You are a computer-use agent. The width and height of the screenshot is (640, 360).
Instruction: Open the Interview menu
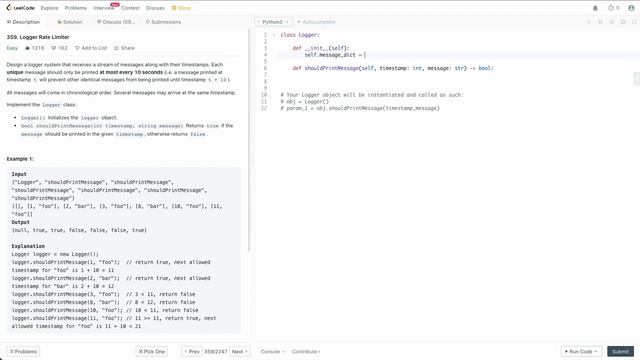point(104,8)
